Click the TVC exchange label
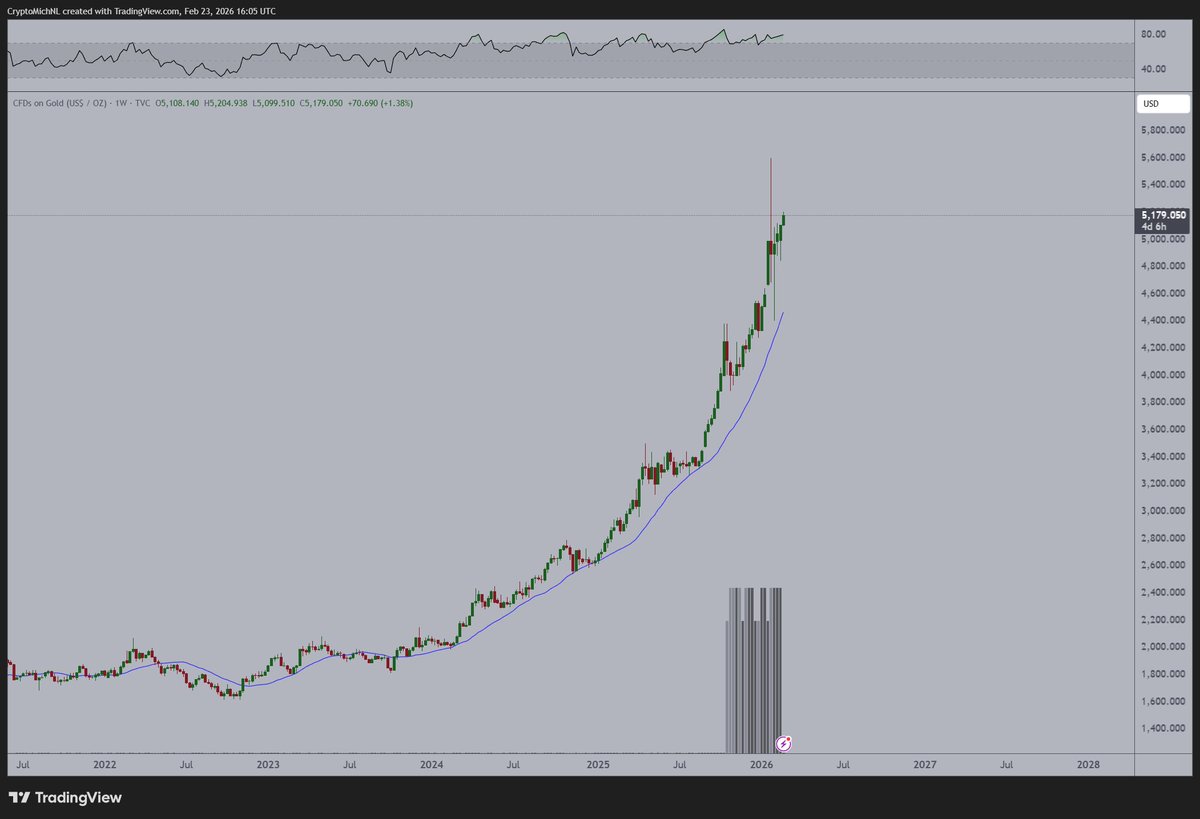 click(x=142, y=103)
